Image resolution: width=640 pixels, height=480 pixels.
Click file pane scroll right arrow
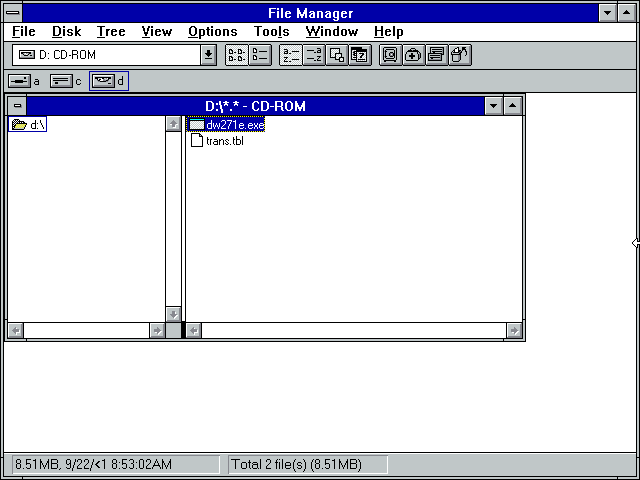point(514,330)
